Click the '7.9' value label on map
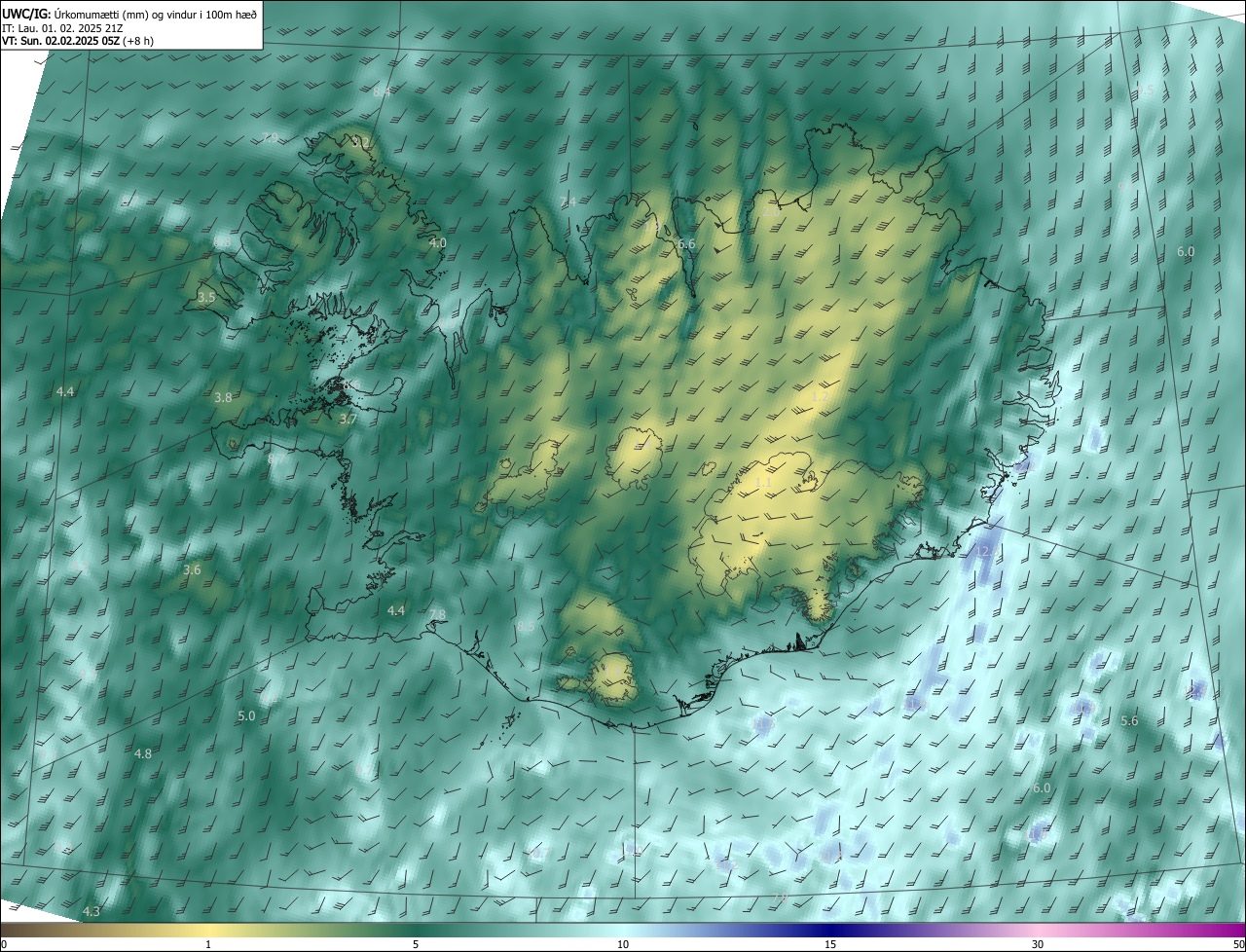Viewport: 1246px width, 952px height. (271, 136)
